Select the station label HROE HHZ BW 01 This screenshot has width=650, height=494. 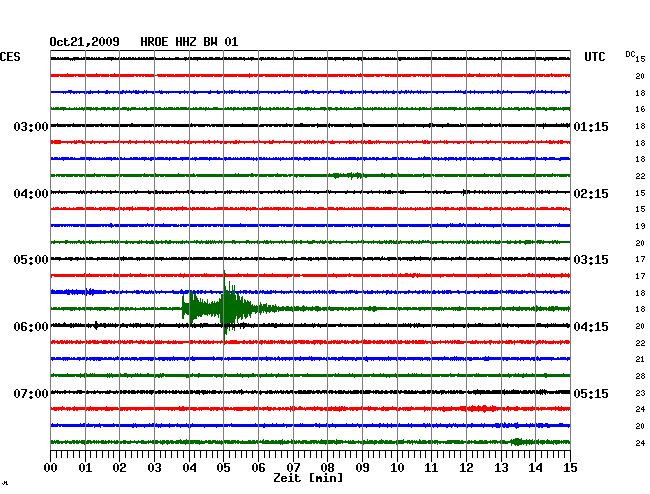pos(189,42)
